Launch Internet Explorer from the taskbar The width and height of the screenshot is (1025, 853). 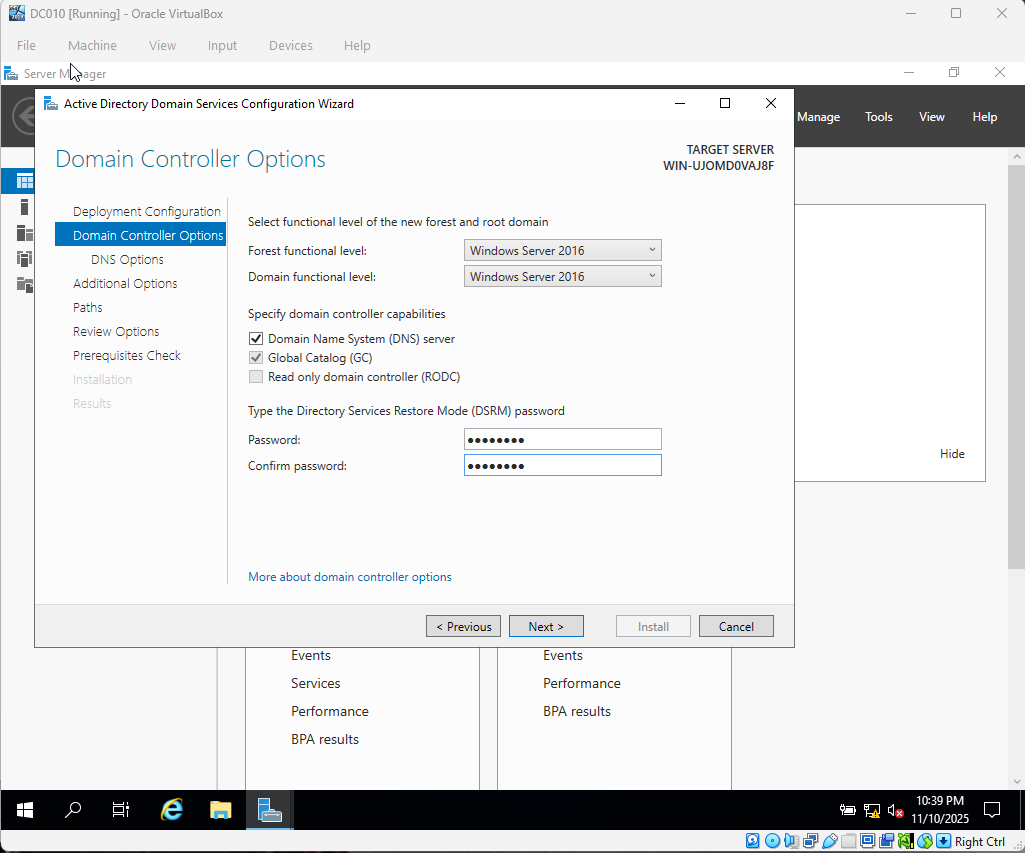[x=170, y=810]
